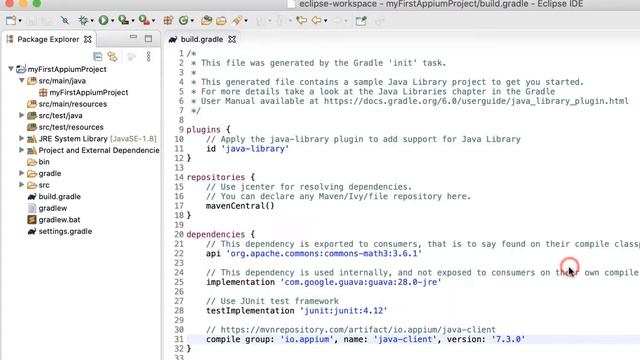
Task: Maximize the Package Explorer panel
Action: pyautogui.click(x=148, y=39)
